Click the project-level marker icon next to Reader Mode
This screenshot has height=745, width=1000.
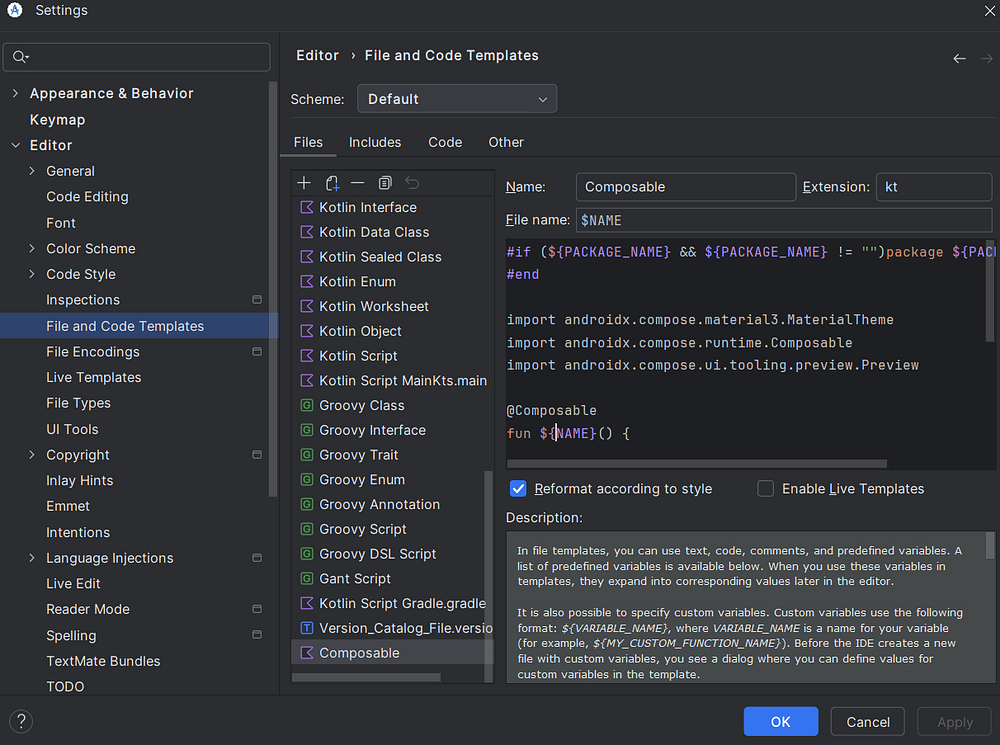257,609
